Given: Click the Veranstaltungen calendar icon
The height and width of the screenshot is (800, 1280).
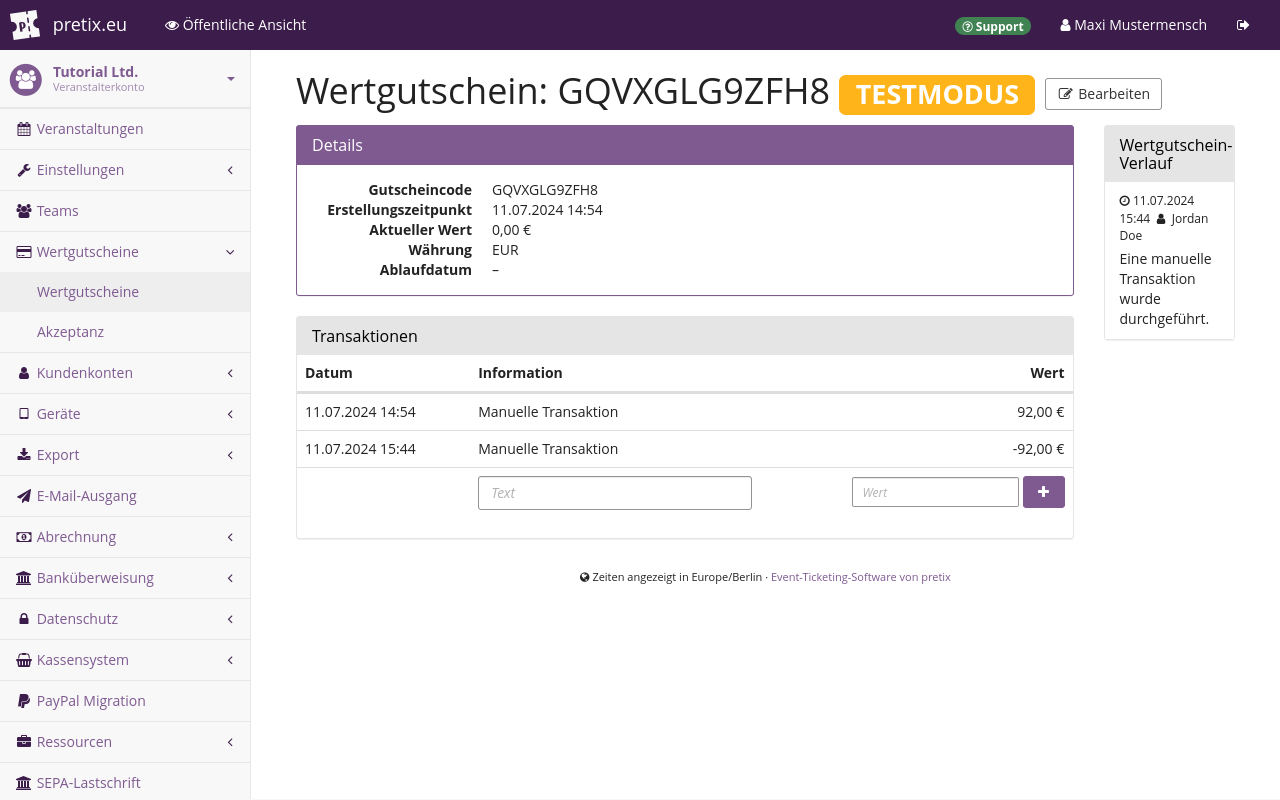Looking at the screenshot, I should pos(24,129).
